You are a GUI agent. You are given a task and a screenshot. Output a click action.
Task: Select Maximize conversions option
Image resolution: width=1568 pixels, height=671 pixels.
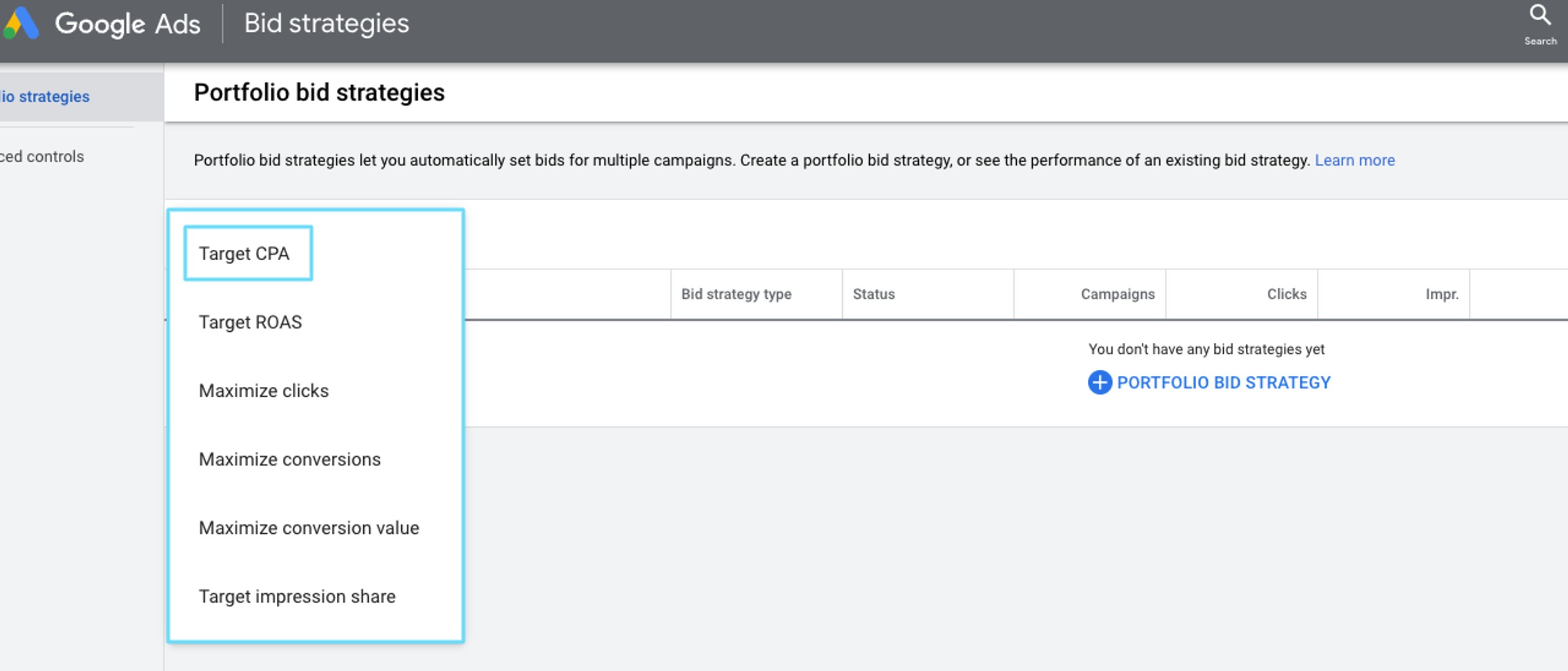[290, 459]
